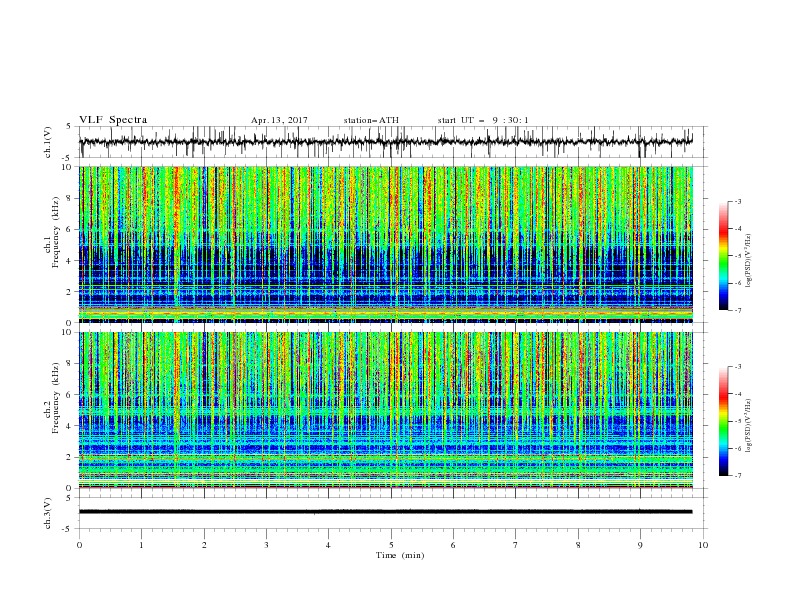Select the ch.2 colorbar "log(PSD)(V²/Hz)" label
Screen dimensions: 792x612
[x=749, y=426]
